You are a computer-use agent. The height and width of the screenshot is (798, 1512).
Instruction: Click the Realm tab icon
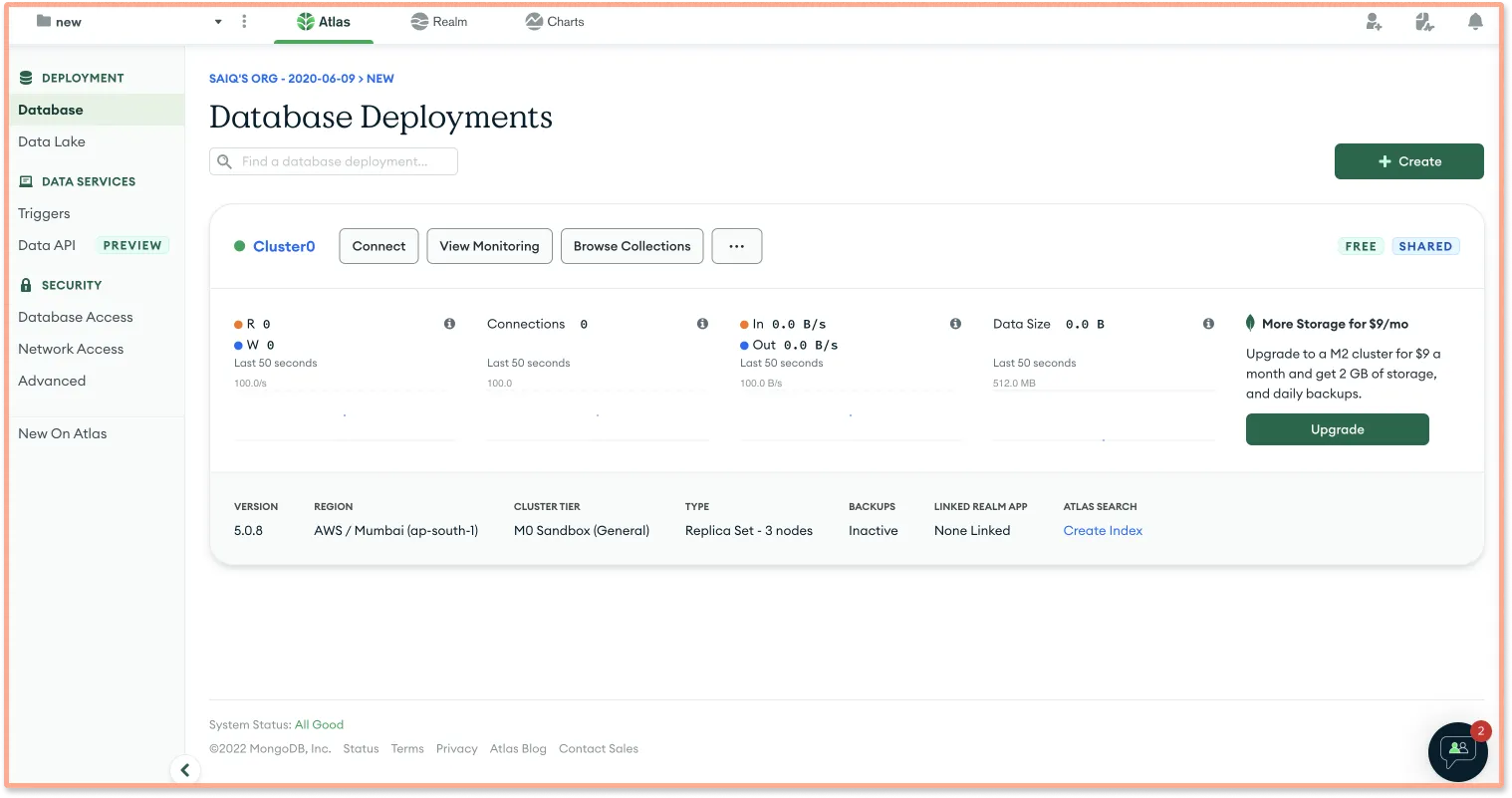pyautogui.click(x=419, y=22)
